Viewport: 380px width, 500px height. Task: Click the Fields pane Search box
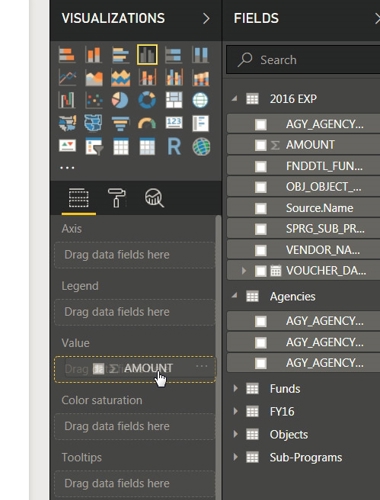point(303,60)
